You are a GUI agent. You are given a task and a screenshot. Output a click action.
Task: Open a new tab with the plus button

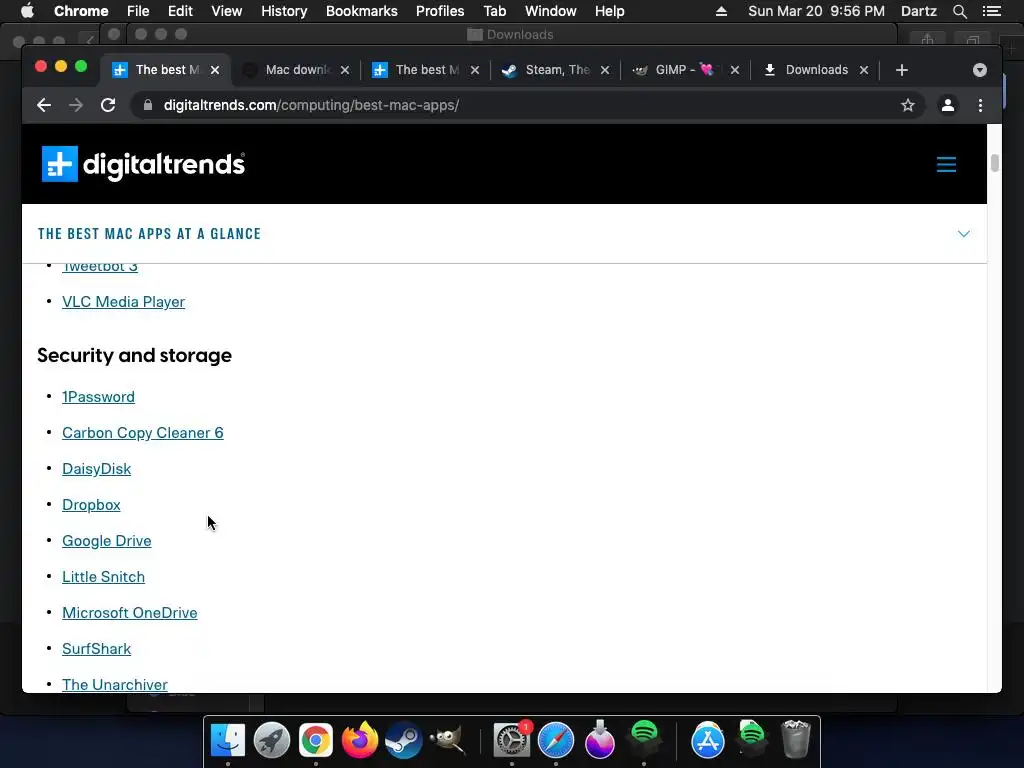pos(902,70)
